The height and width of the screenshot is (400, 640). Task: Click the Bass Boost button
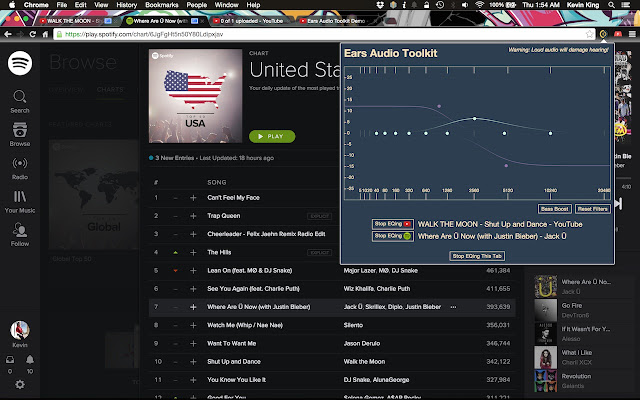[x=554, y=209]
